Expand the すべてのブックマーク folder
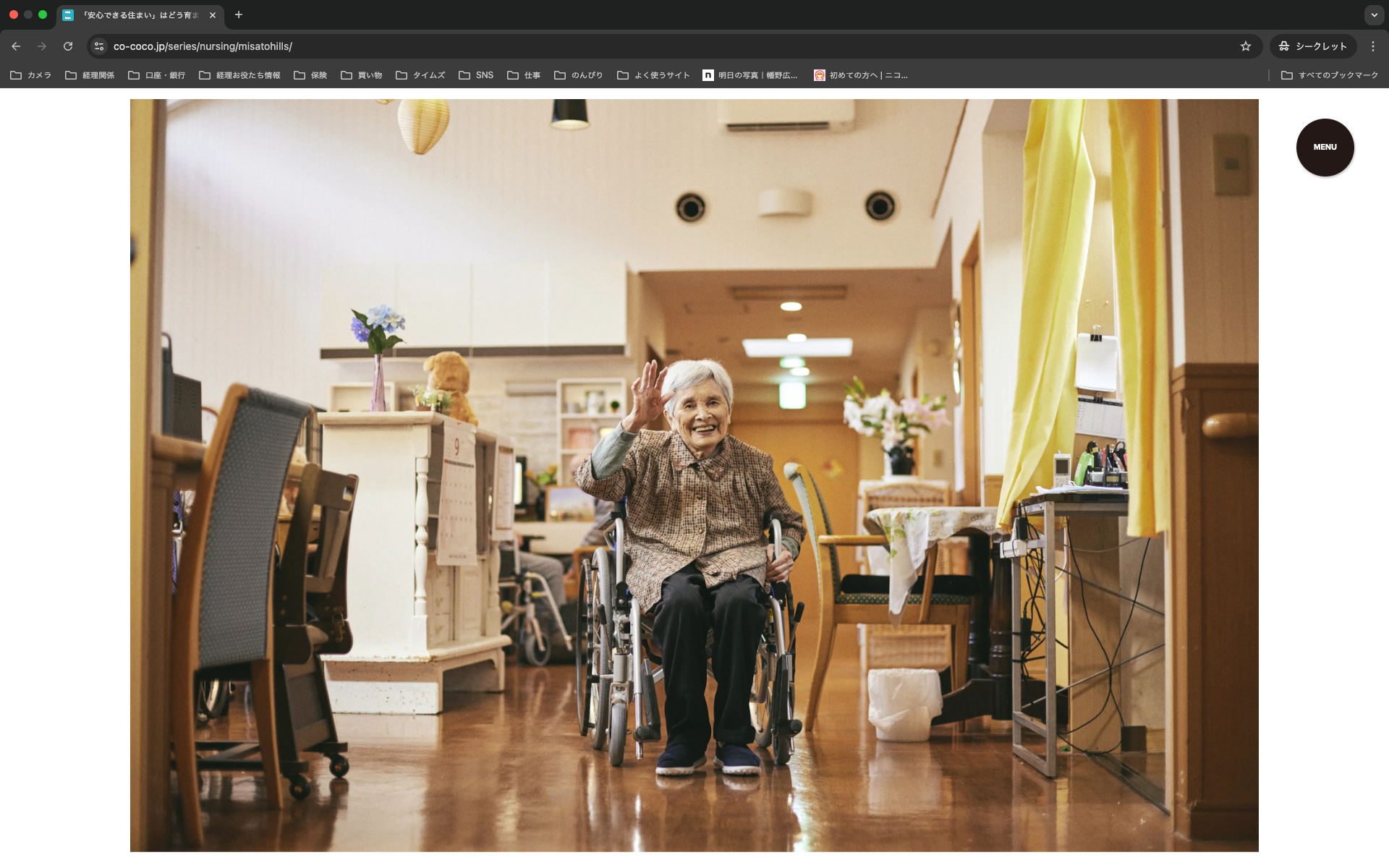 1330,75
